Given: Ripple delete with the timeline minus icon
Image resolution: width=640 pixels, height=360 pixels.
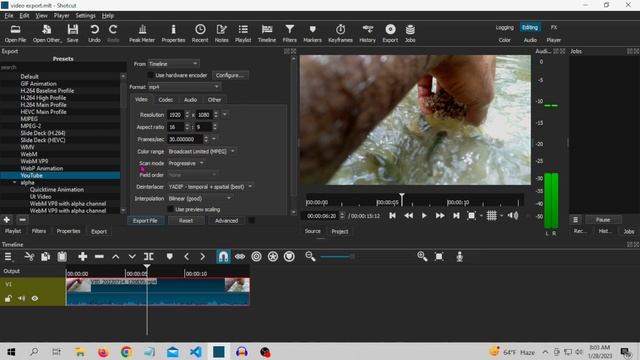Looking at the screenshot, I should click(99, 257).
